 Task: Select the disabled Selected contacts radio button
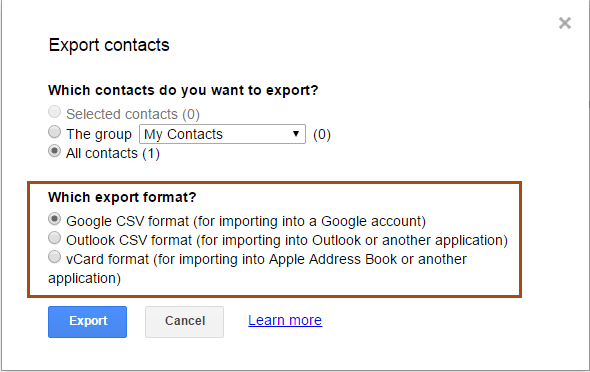(55, 112)
